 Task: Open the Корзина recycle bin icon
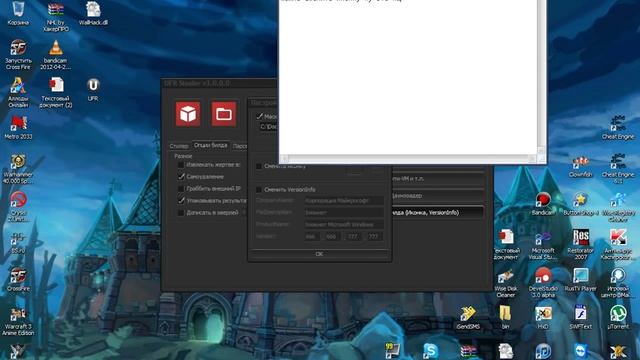(18, 13)
